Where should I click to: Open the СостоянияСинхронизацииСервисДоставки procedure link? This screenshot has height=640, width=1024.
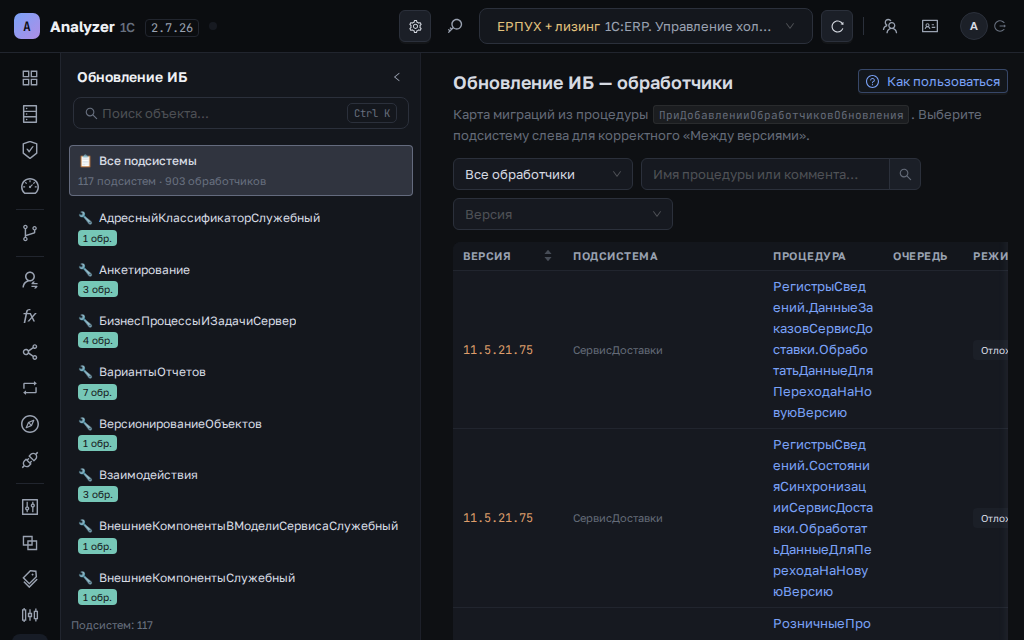(x=823, y=518)
